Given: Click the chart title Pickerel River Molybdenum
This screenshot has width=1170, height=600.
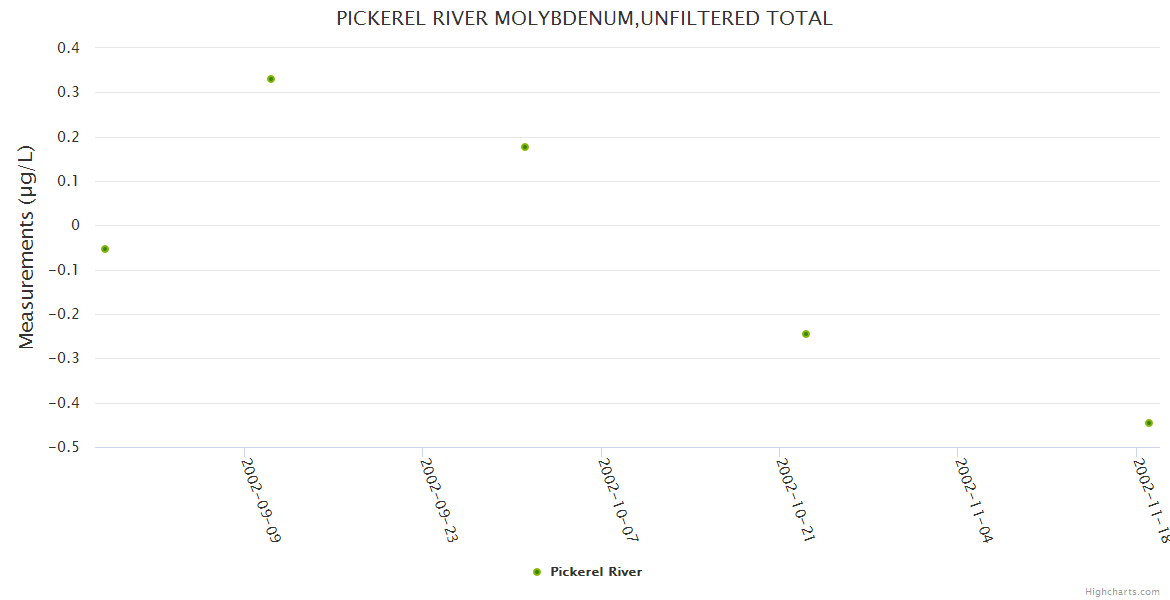Looking at the screenshot, I should click(584, 19).
